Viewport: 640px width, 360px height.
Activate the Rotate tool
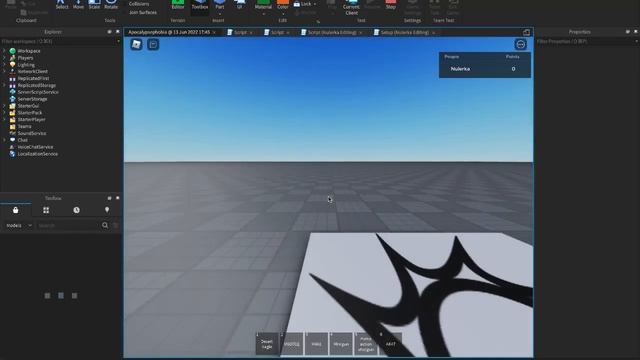111,4
